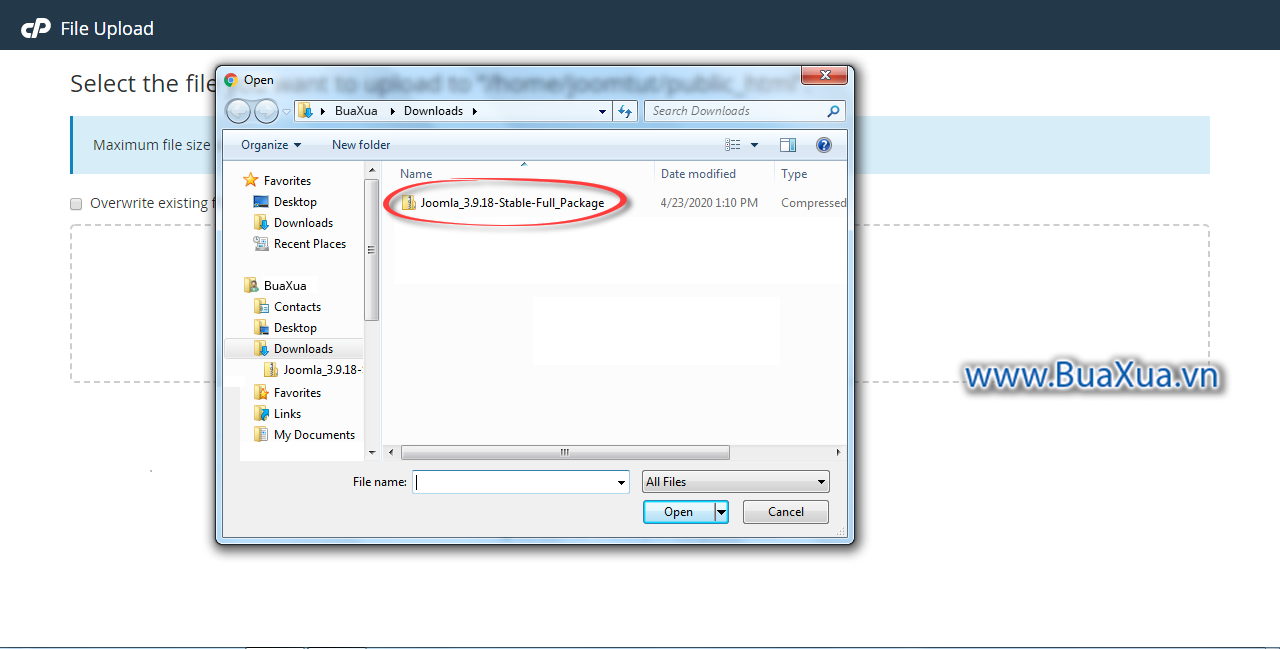Select Downloads under Favorites
This screenshot has height=649, width=1280.
303,223
